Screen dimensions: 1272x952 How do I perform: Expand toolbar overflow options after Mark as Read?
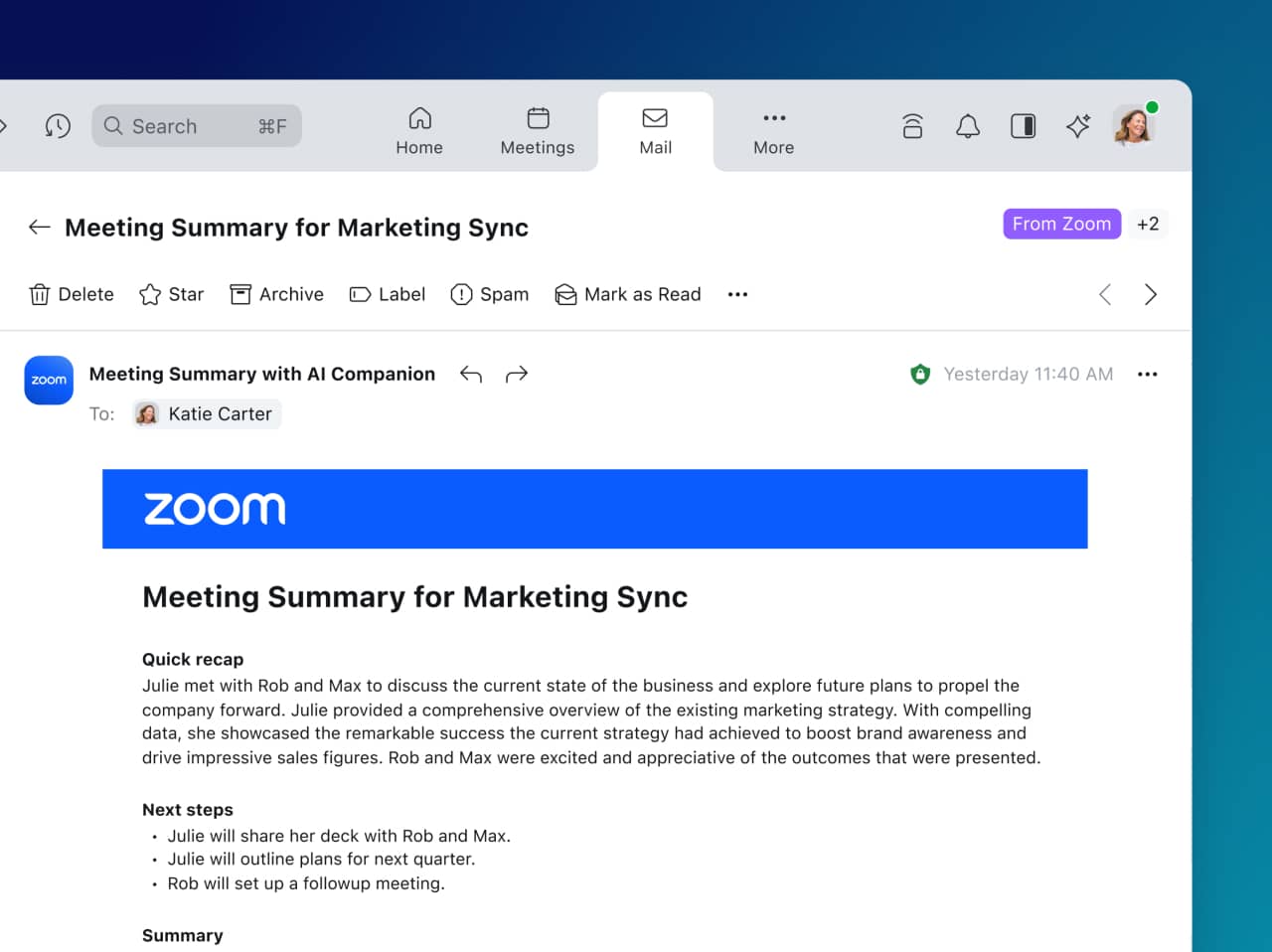[x=737, y=294]
